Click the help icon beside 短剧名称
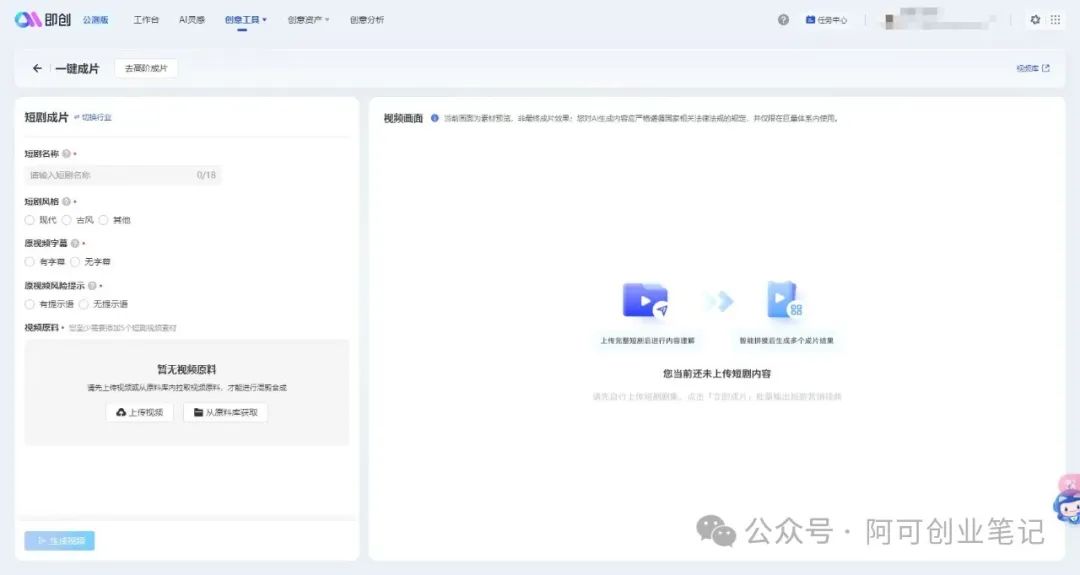The width and height of the screenshot is (1080, 575). [66, 154]
